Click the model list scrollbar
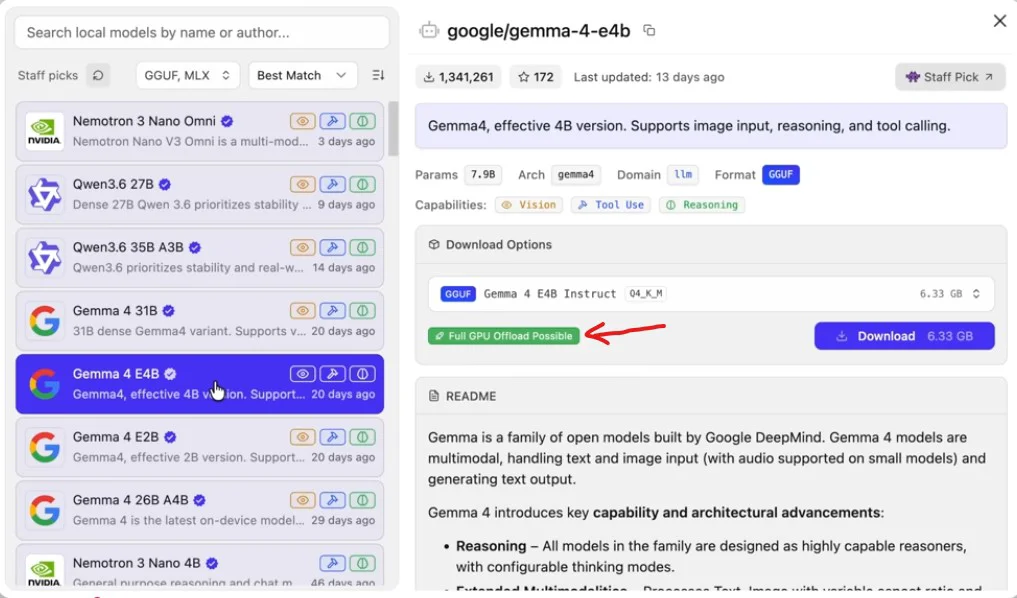 point(393,128)
